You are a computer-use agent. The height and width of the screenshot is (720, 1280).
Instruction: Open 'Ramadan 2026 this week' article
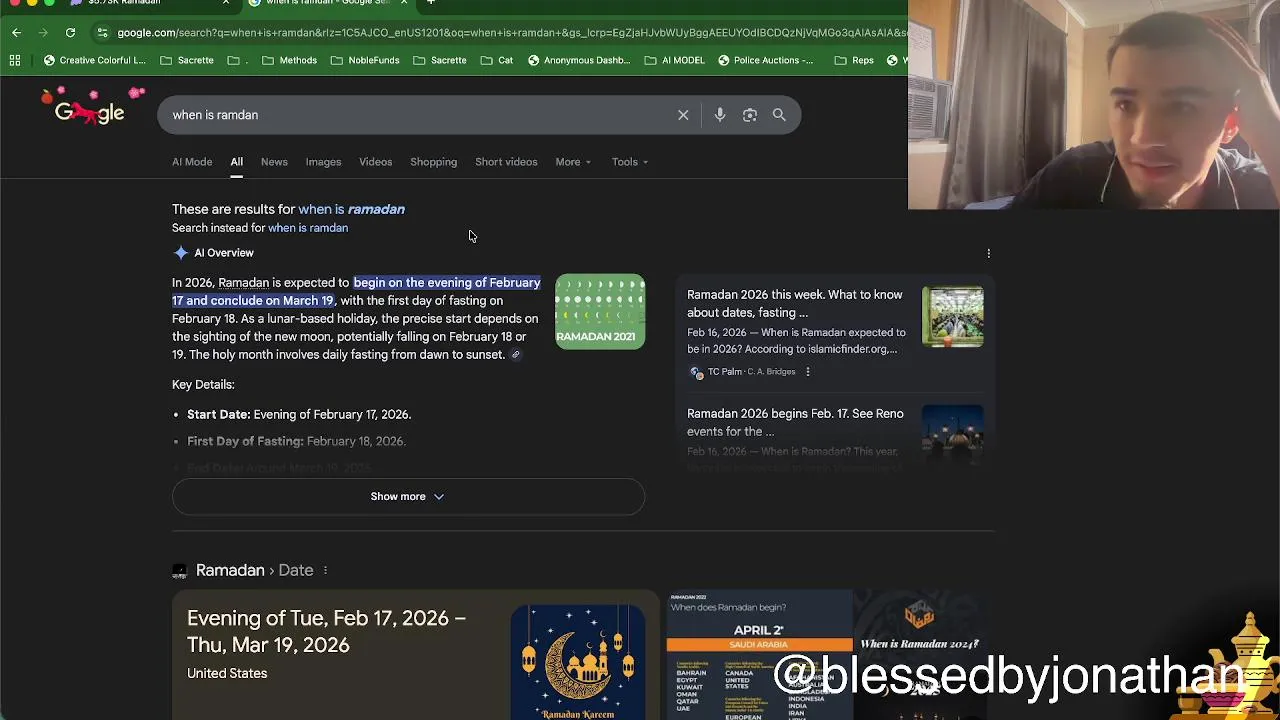(795, 303)
